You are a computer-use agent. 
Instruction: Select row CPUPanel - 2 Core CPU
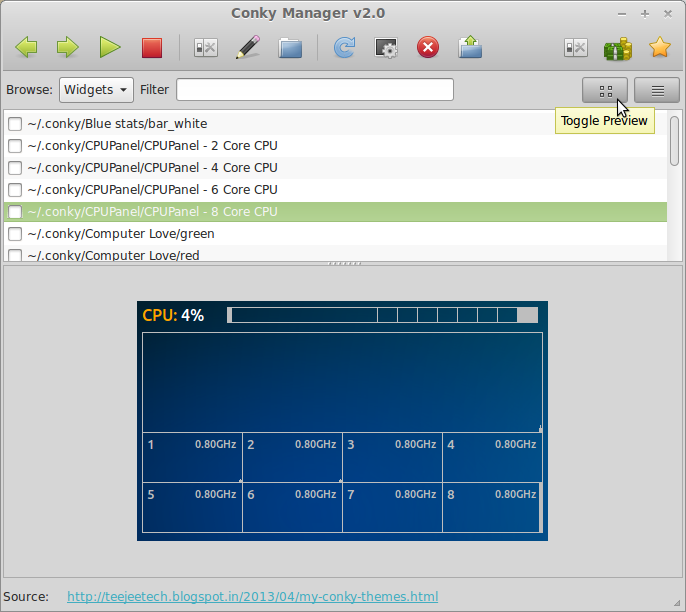(335, 146)
